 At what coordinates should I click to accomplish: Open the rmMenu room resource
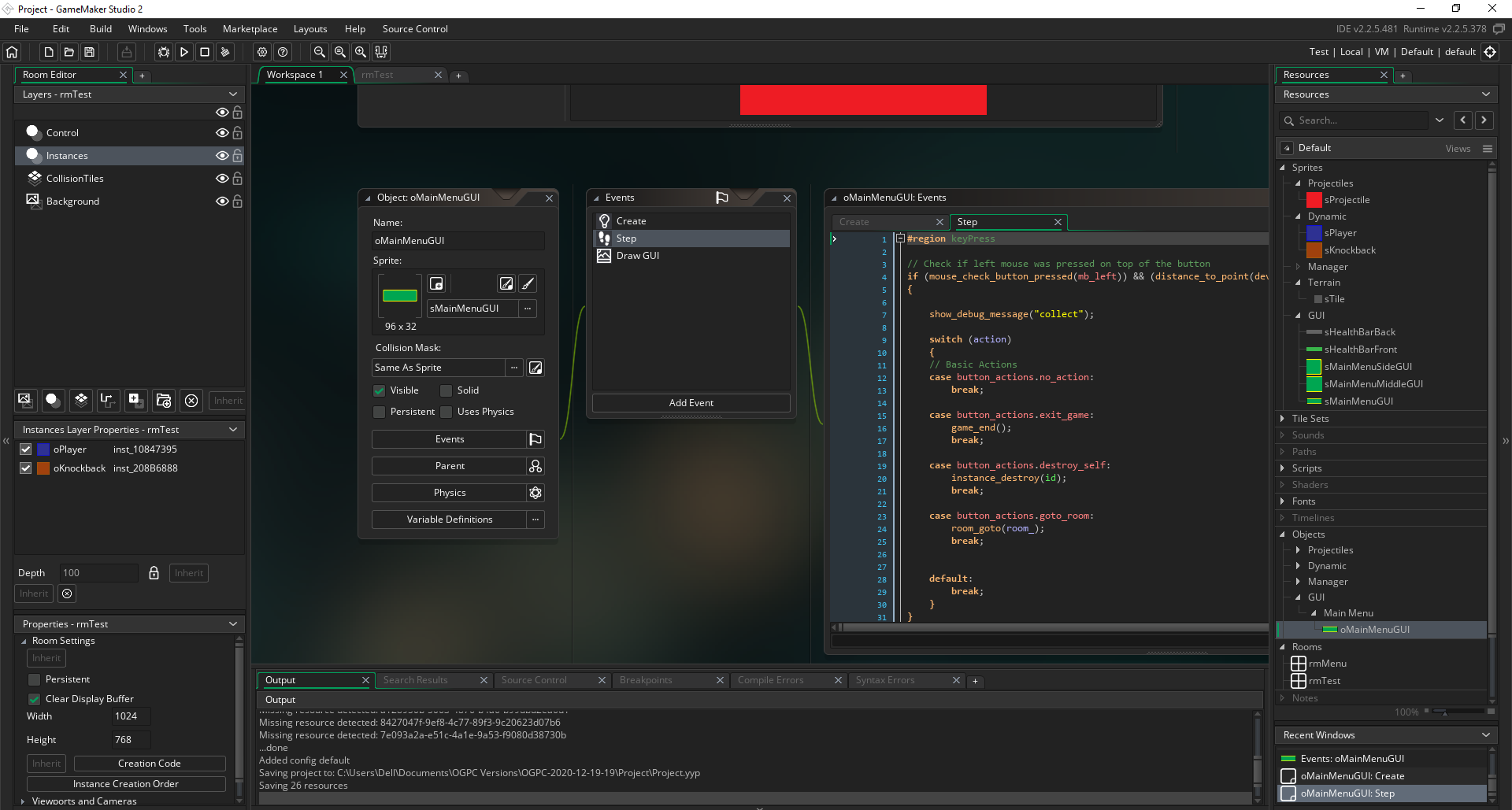click(1326, 664)
